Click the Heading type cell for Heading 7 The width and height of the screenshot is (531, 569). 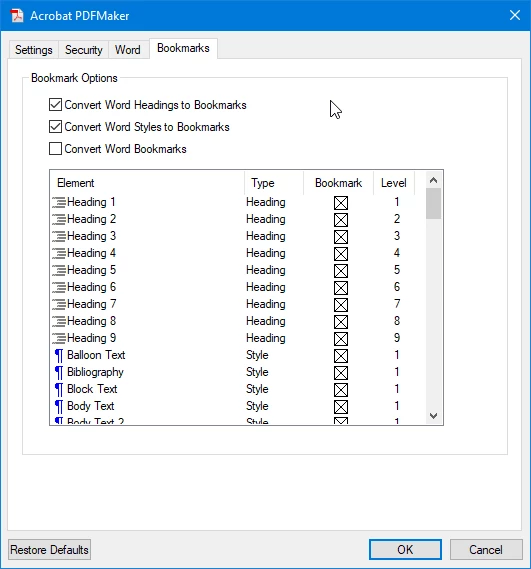tap(266, 304)
